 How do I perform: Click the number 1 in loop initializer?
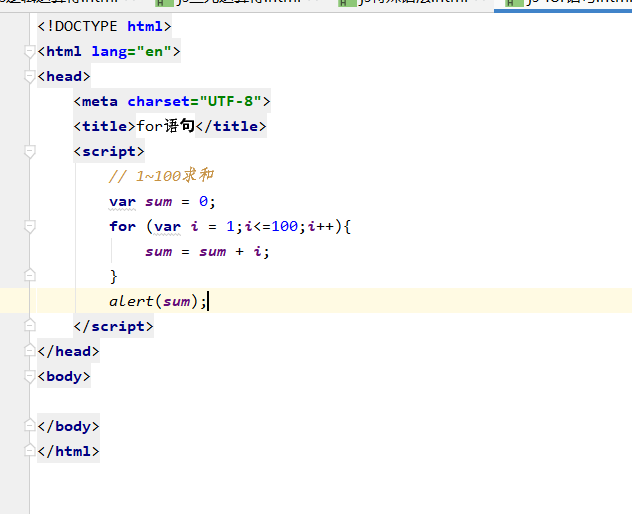[x=230, y=226]
